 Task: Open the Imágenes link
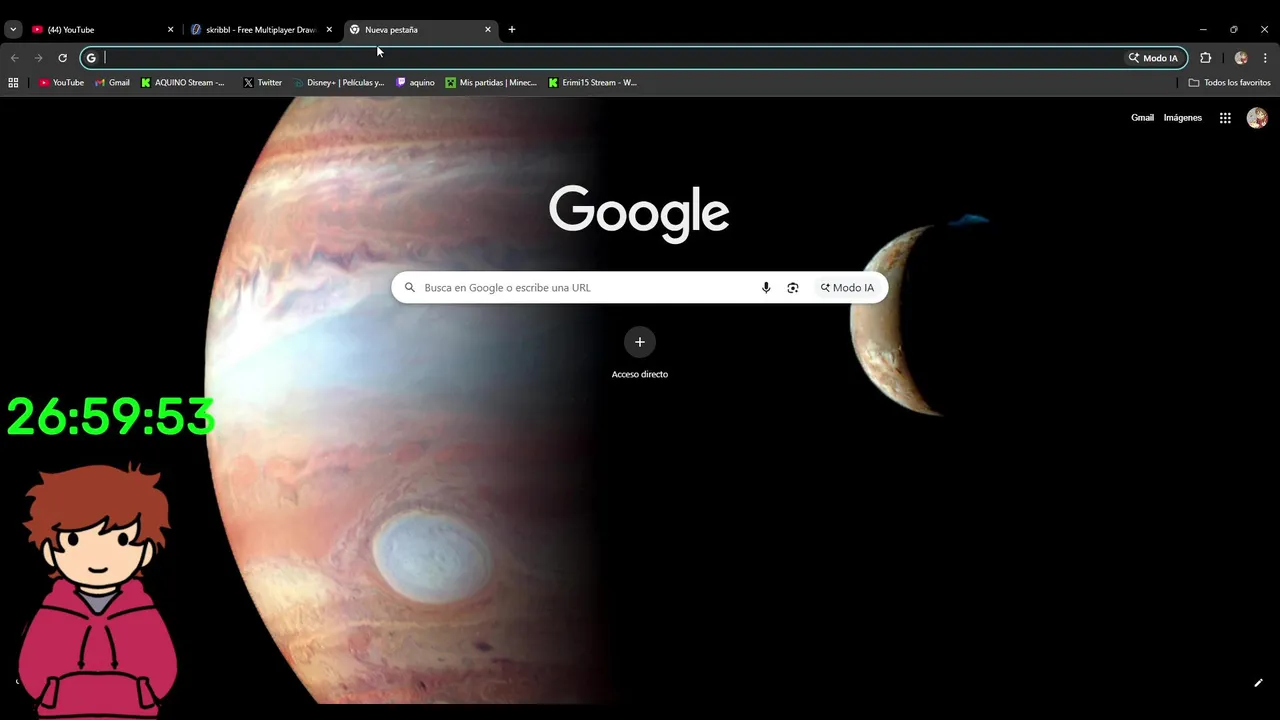coord(1182,118)
